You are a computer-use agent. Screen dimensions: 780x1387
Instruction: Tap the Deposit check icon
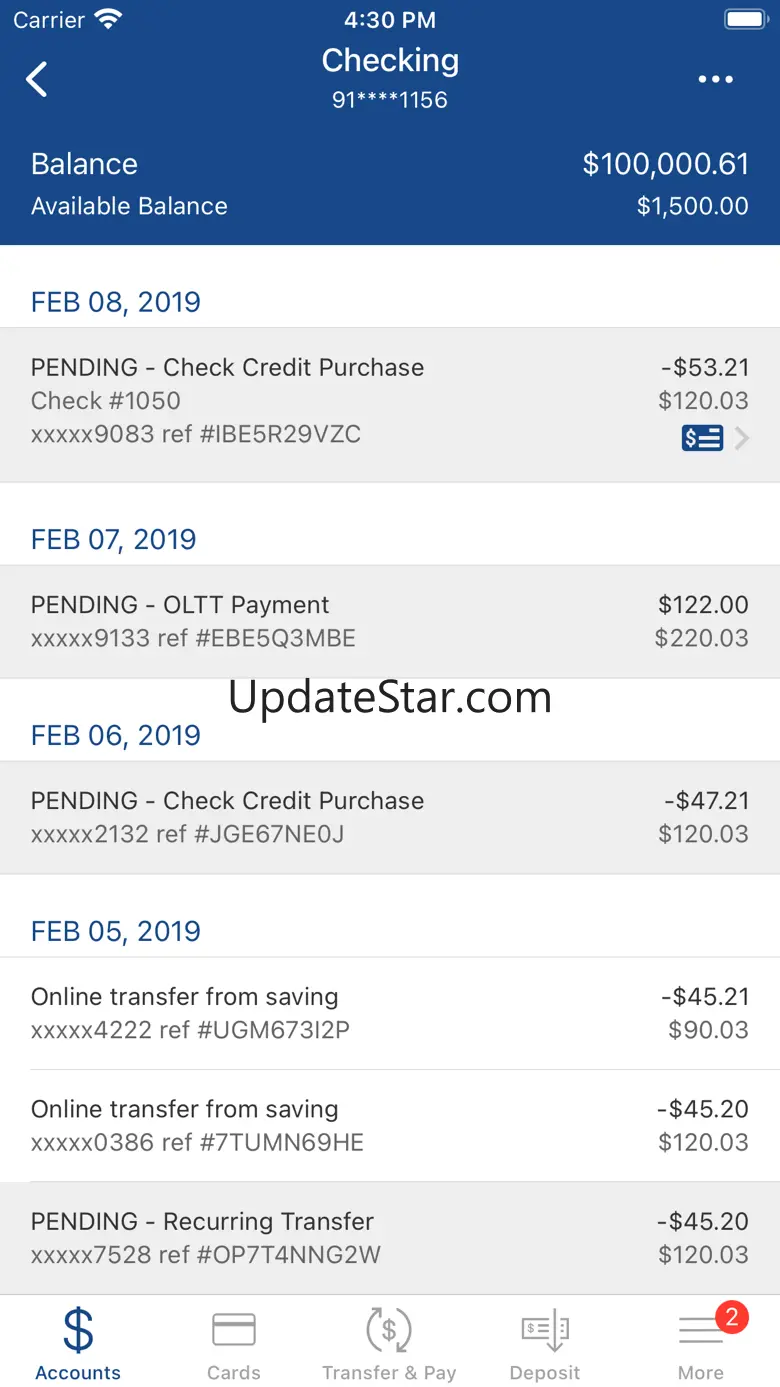coord(545,1330)
